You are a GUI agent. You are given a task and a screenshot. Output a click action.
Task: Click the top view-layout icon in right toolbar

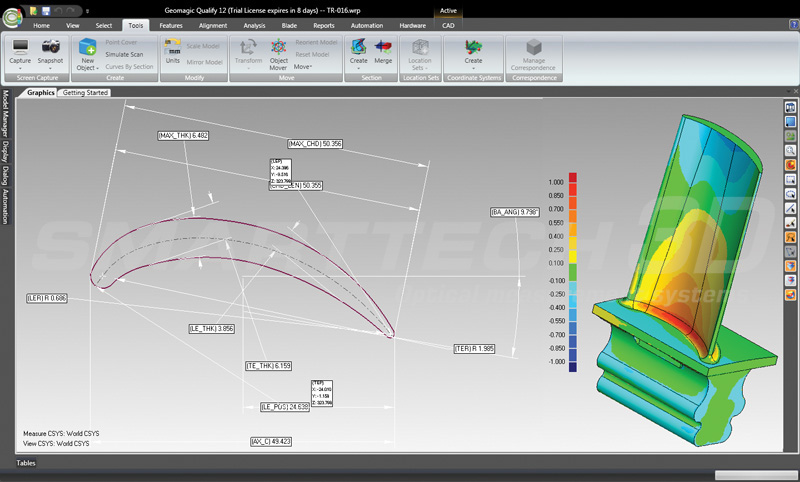coord(790,108)
